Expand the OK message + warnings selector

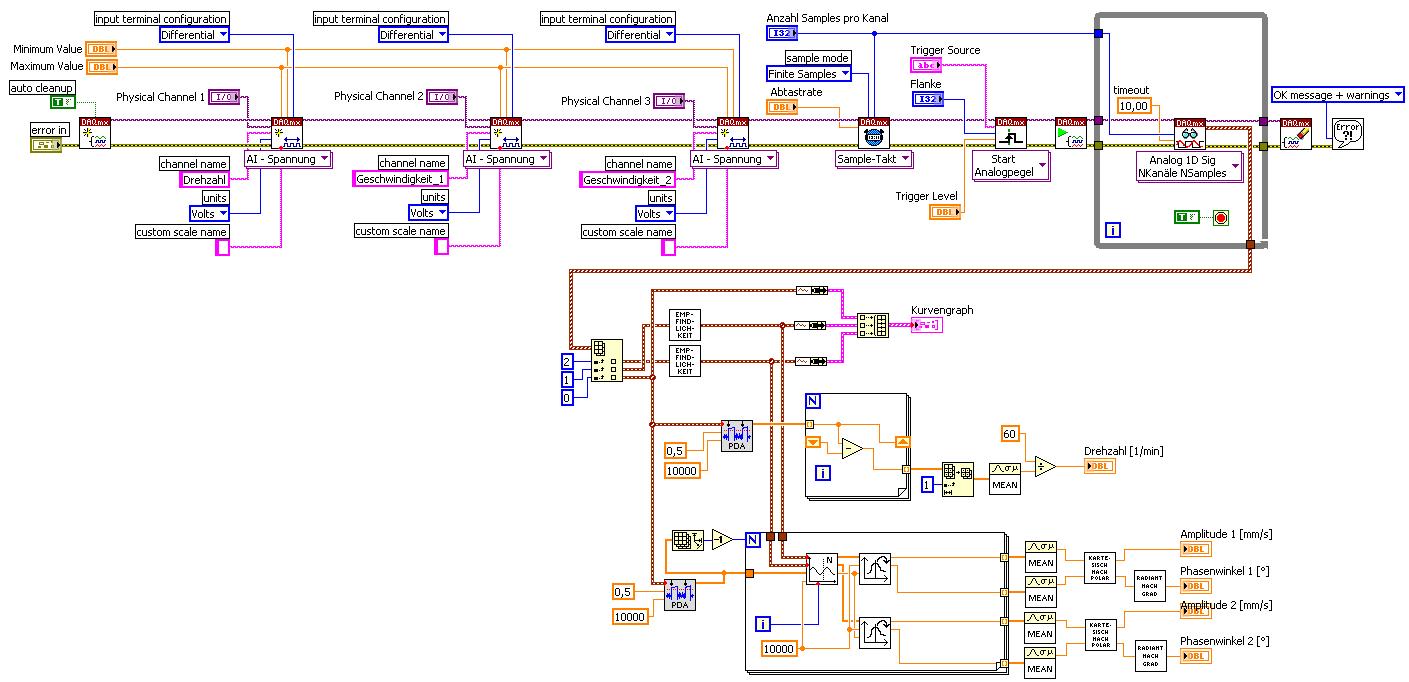1337,95
